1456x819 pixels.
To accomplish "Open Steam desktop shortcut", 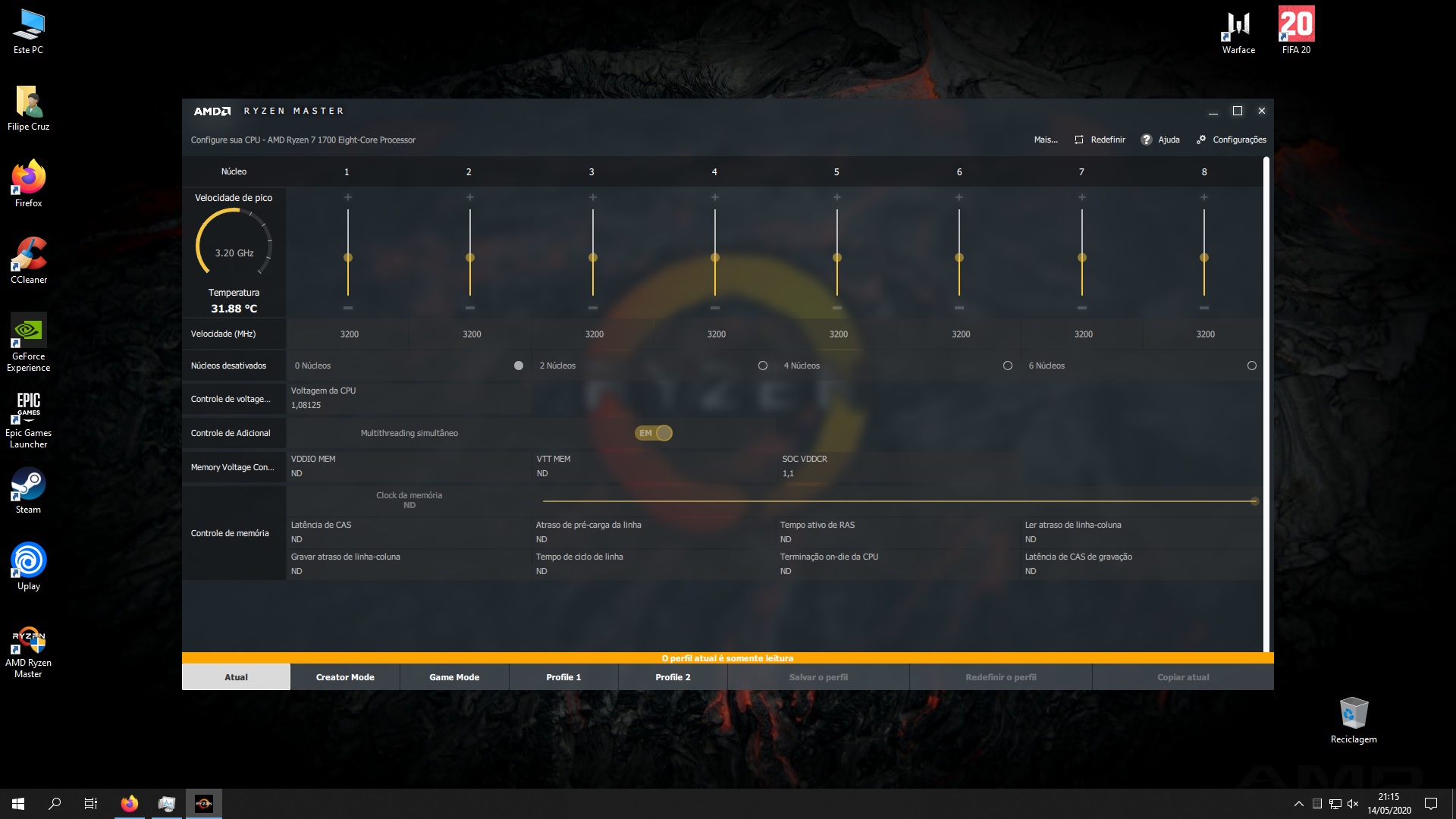I will (x=29, y=491).
